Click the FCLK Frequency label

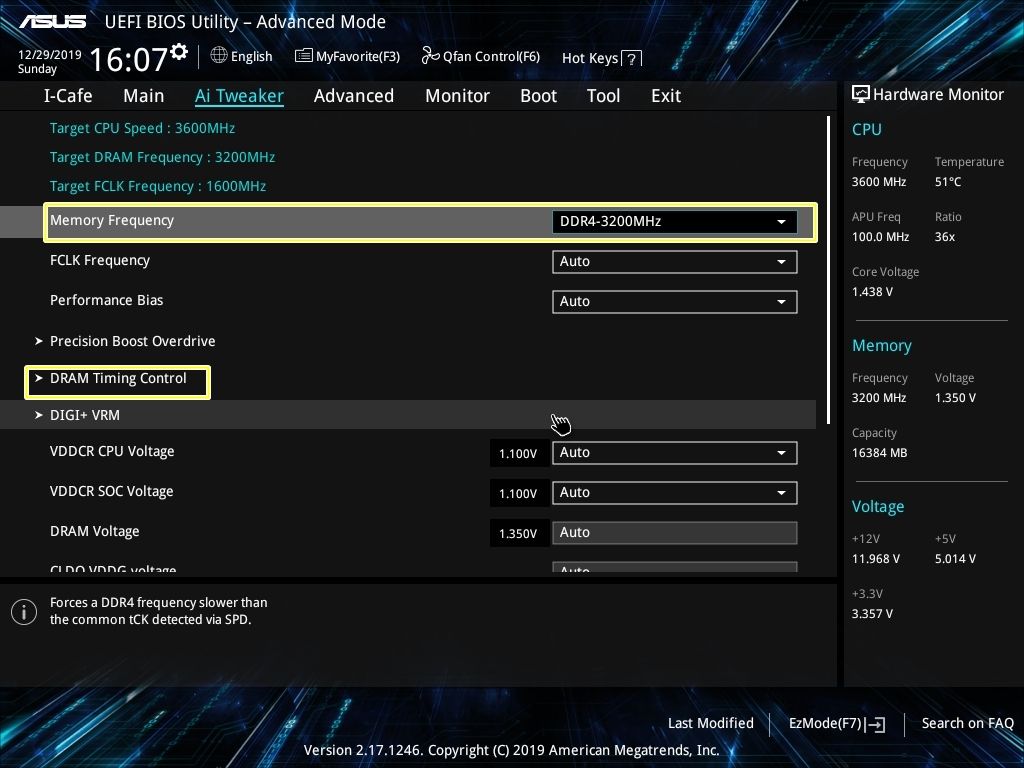click(x=100, y=261)
